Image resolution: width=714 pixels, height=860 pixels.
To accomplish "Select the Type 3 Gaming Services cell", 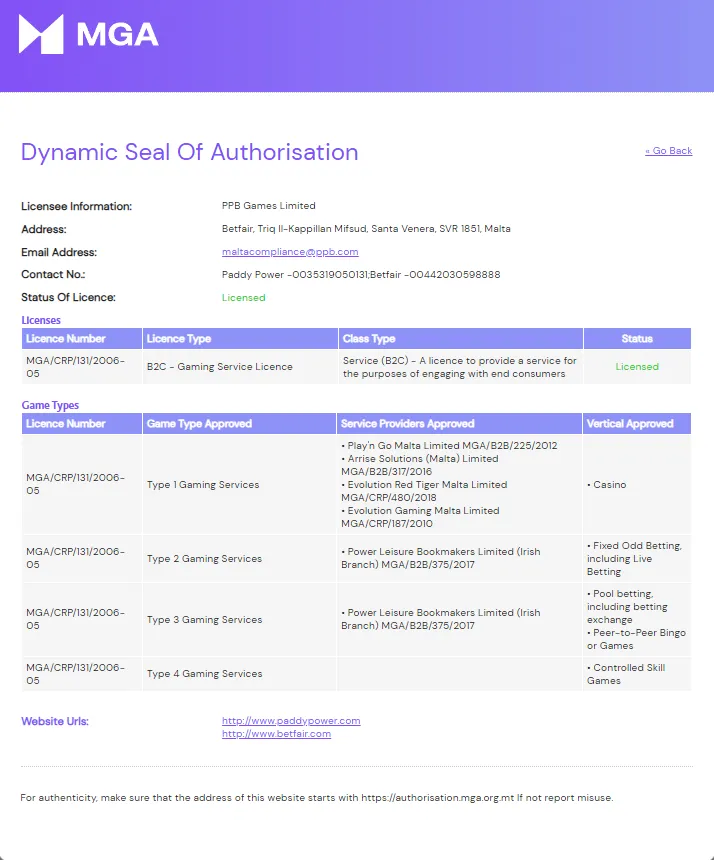I will click(x=204, y=620).
